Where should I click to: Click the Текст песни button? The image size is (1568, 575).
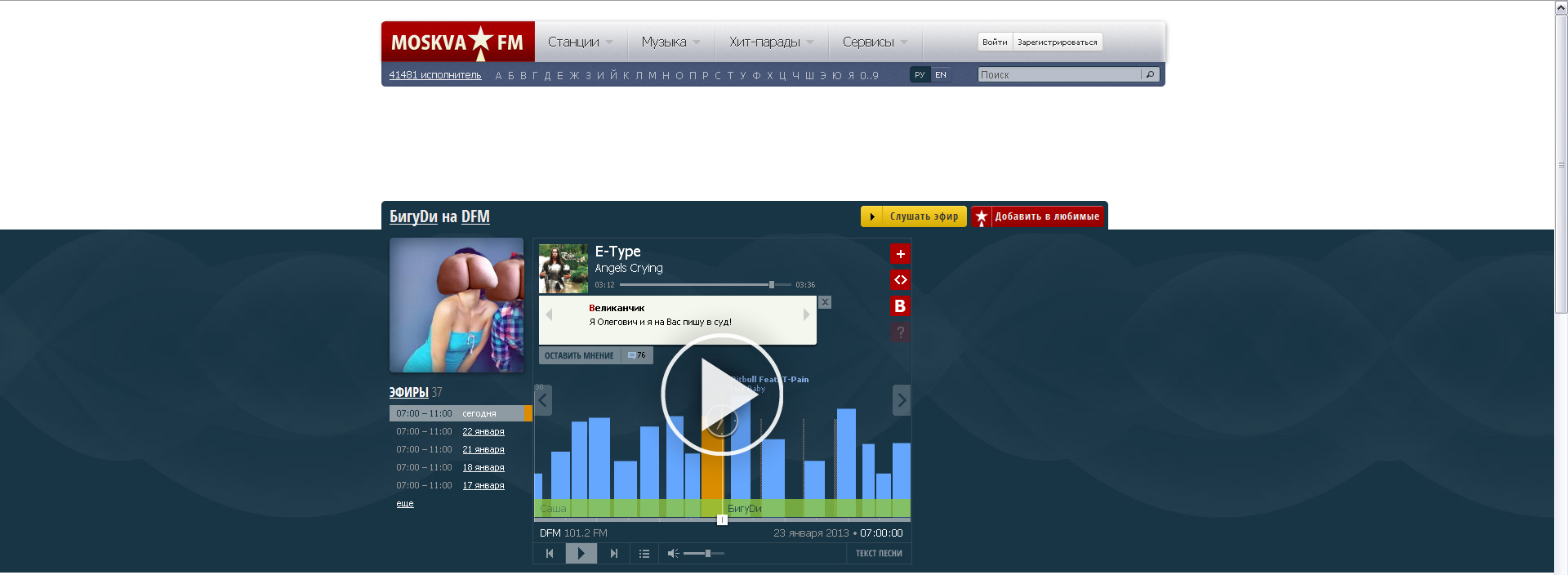coord(879,554)
